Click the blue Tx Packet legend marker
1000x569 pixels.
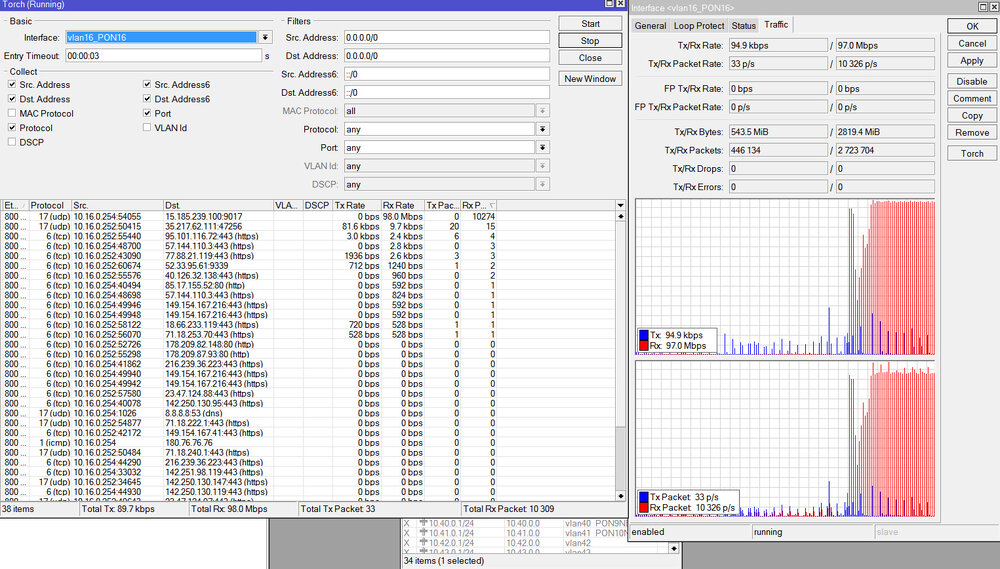643,497
